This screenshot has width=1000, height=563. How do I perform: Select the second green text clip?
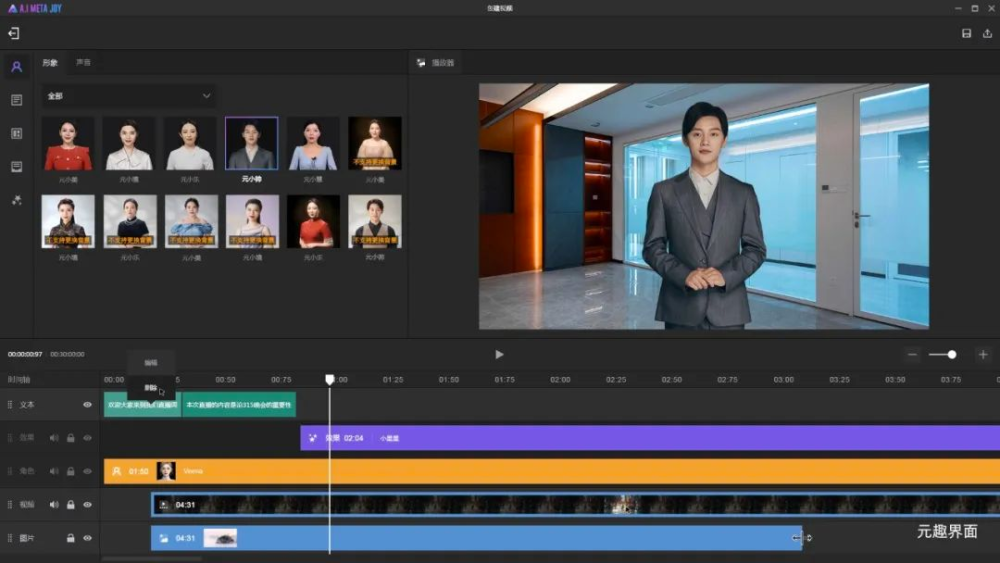click(x=239, y=405)
